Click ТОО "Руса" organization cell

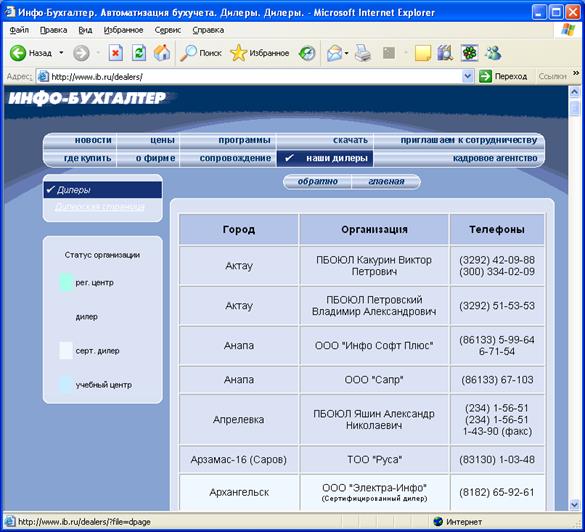click(374, 460)
